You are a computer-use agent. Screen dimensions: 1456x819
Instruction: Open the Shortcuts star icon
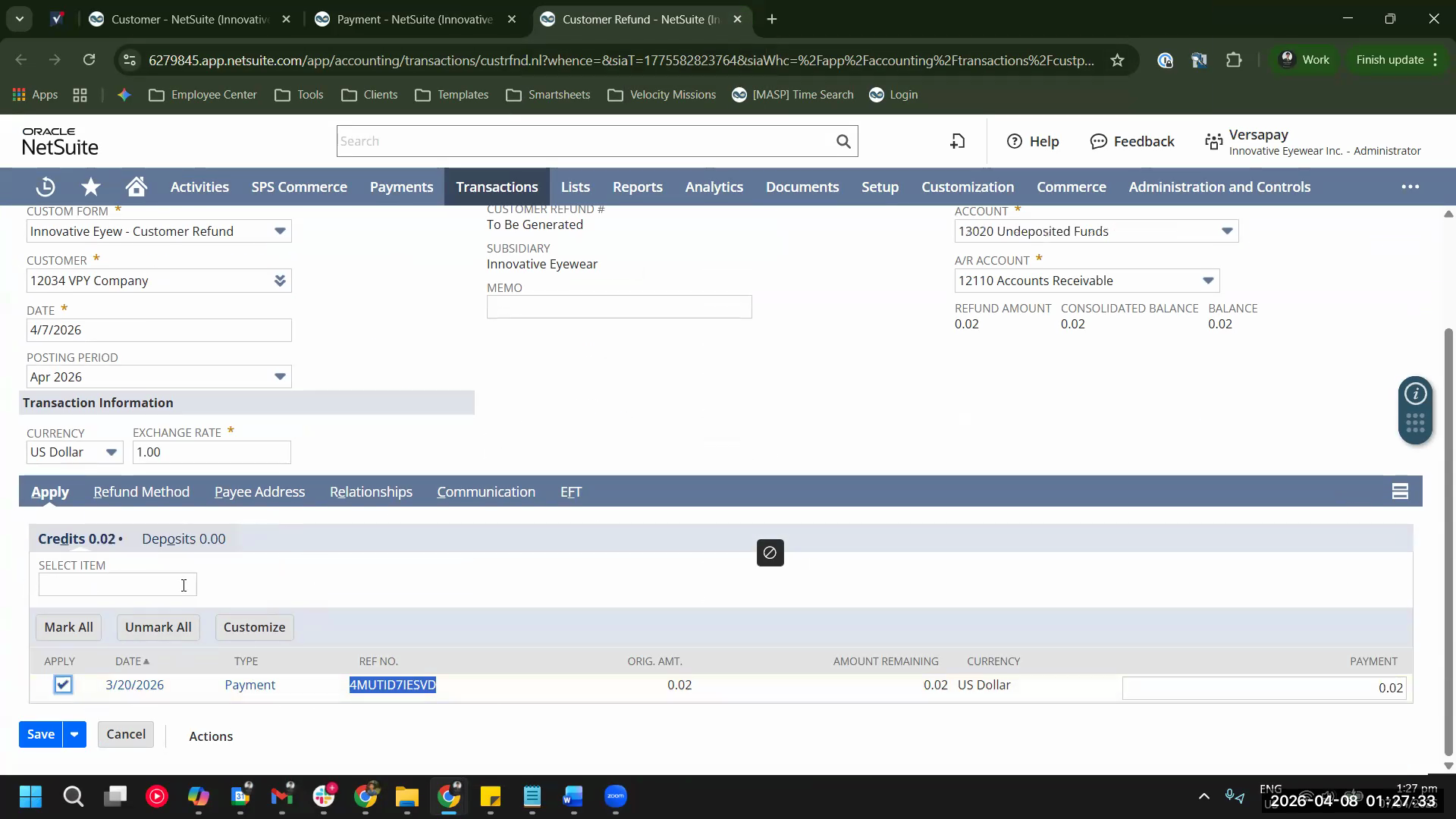[x=91, y=187]
